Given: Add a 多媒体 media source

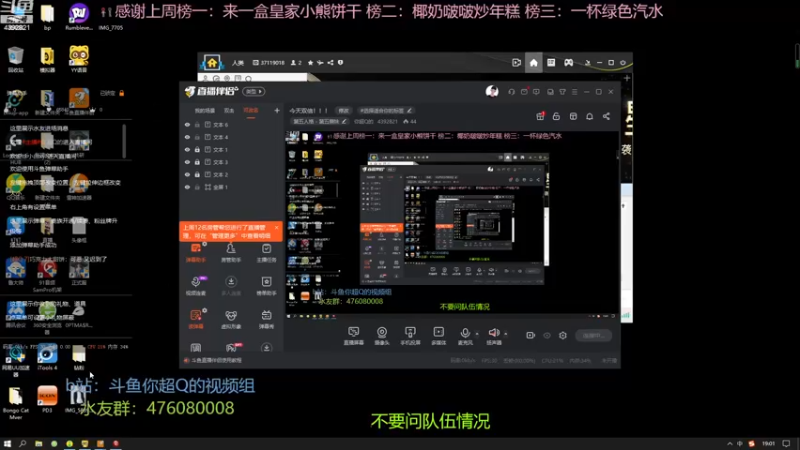Looking at the screenshot, I should (x=439, y=336).
